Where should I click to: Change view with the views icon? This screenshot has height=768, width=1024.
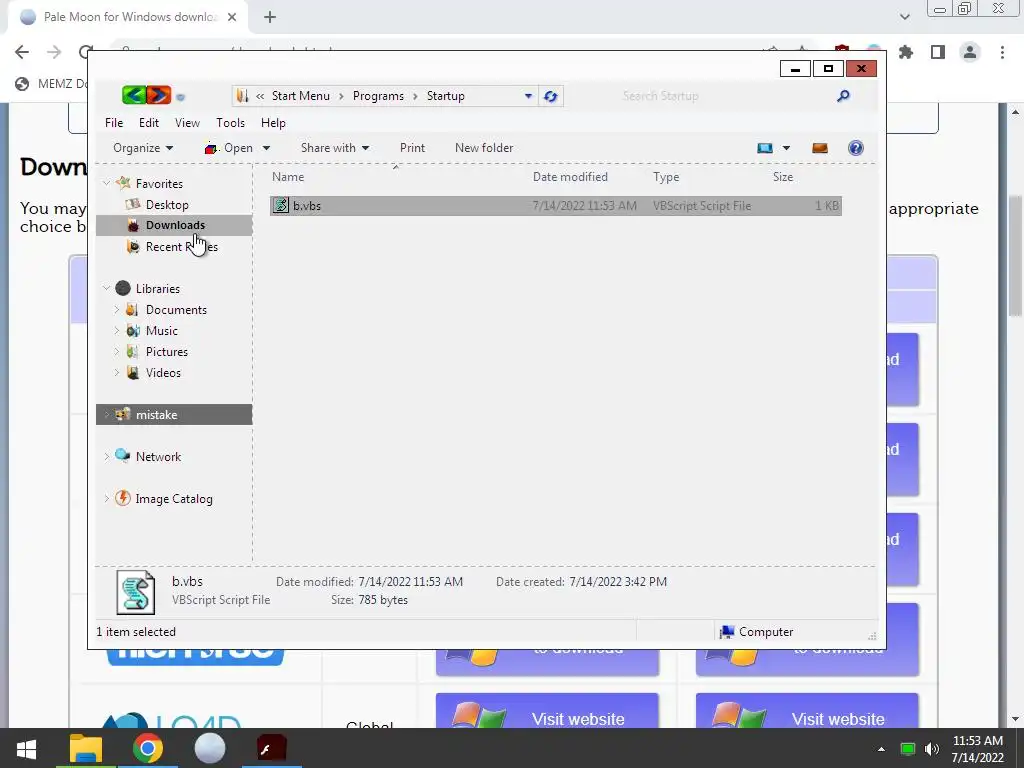click(x=765, y=148)
